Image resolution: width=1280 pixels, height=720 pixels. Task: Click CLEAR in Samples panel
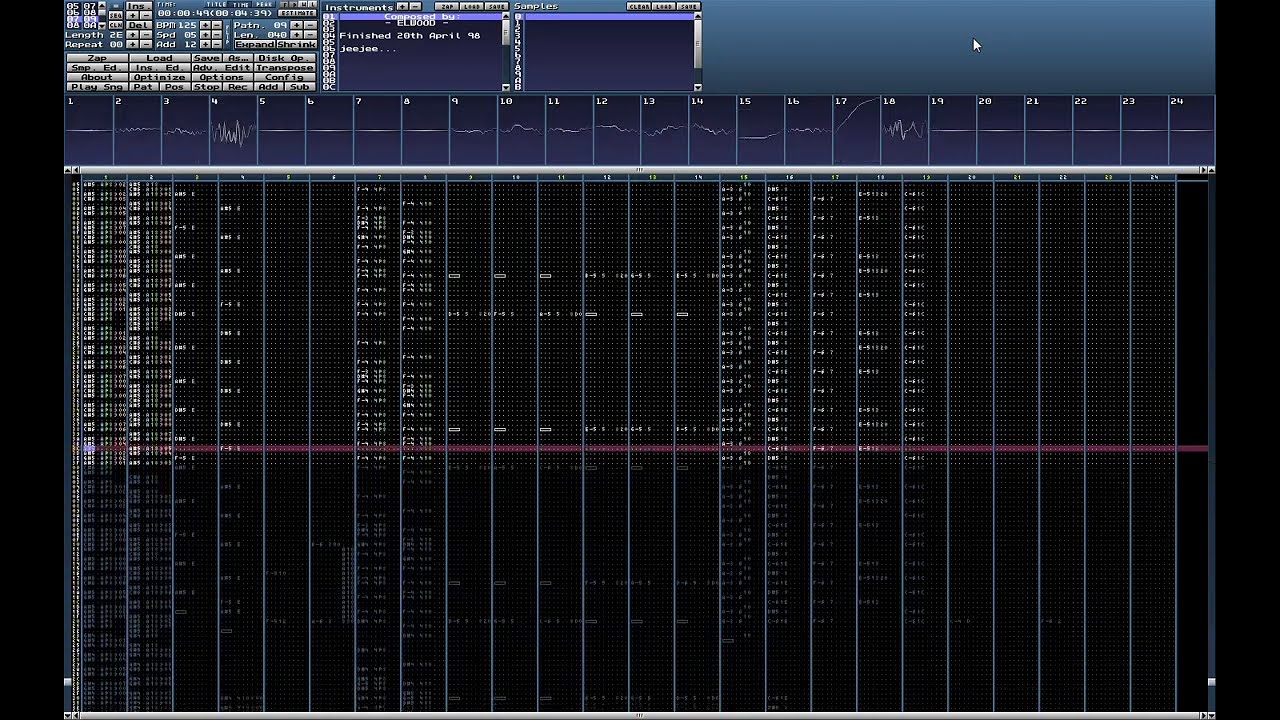point(638,6)
